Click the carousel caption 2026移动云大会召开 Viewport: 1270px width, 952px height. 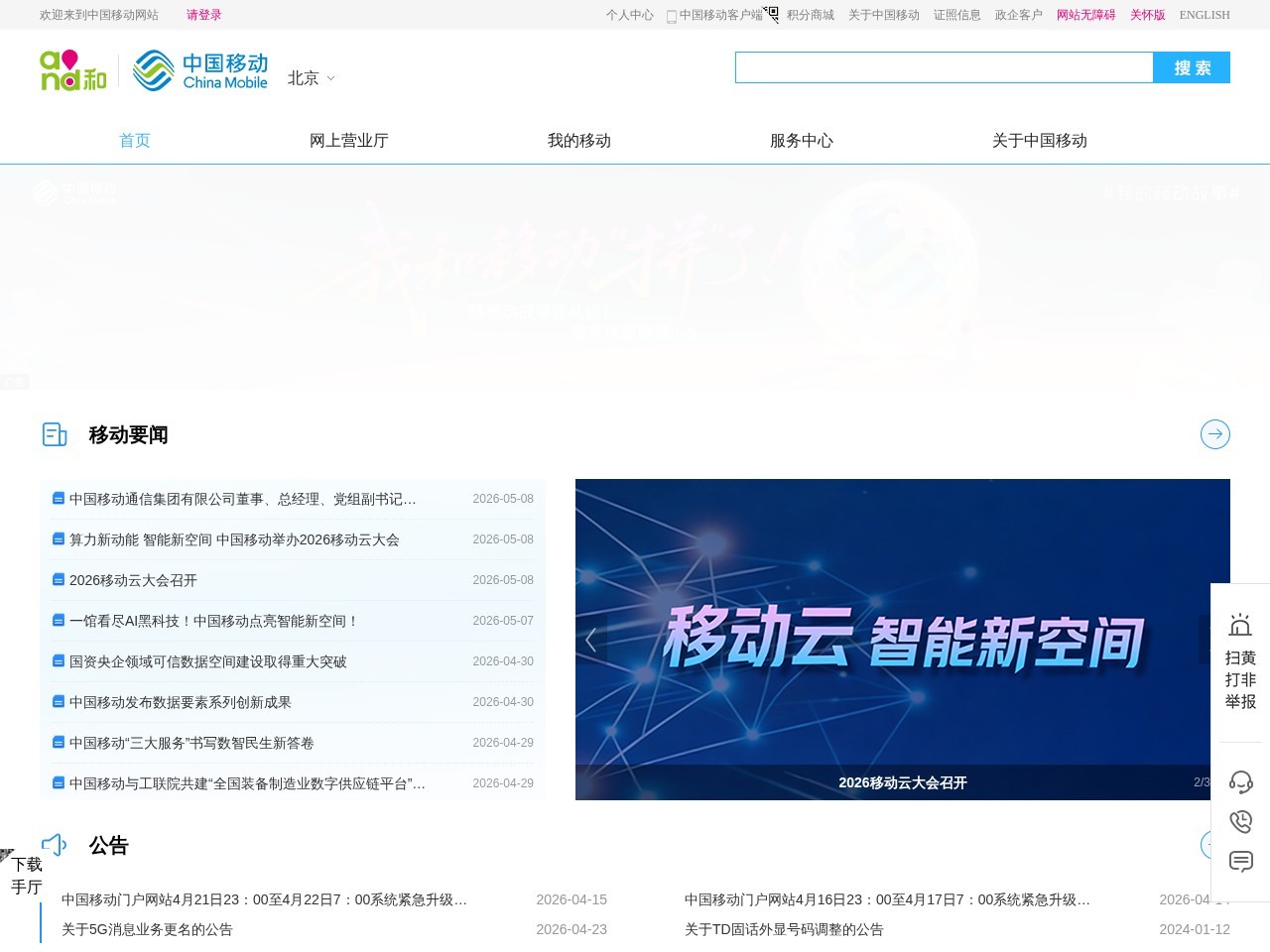(x=903, y=782)
